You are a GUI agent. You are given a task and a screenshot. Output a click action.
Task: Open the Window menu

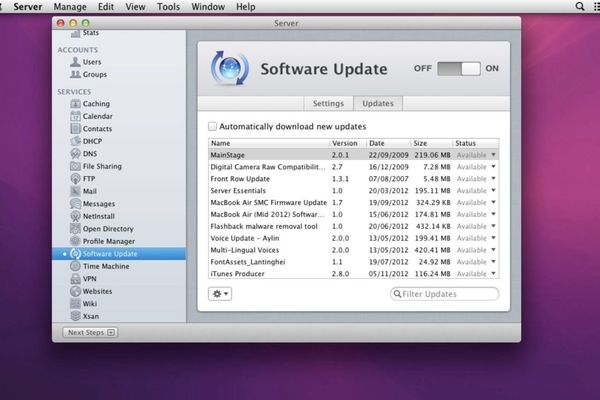point(208,7)
